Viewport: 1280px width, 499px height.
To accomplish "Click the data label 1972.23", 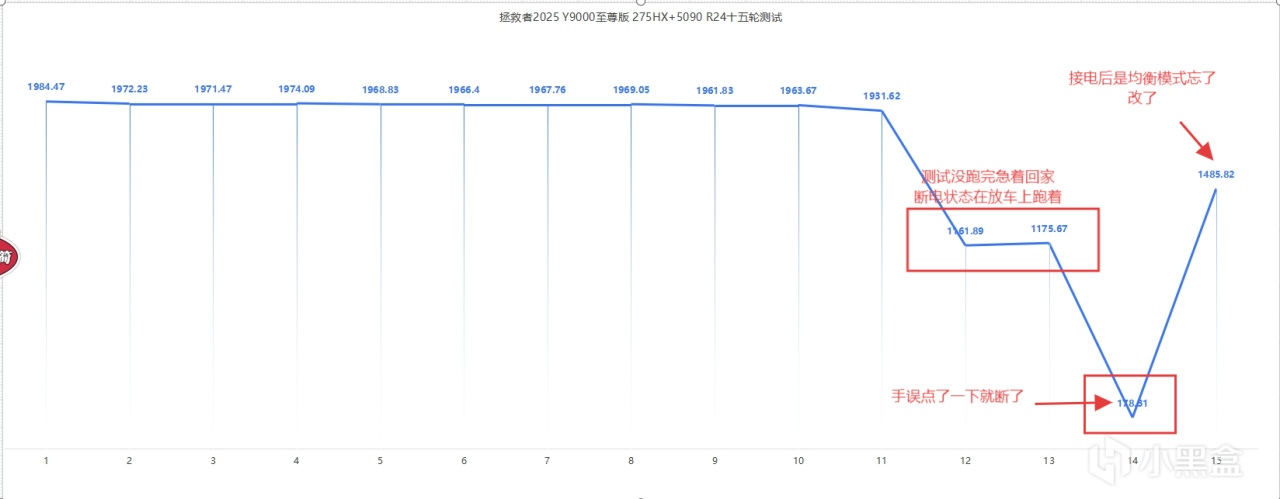I will tap(130, 90).
